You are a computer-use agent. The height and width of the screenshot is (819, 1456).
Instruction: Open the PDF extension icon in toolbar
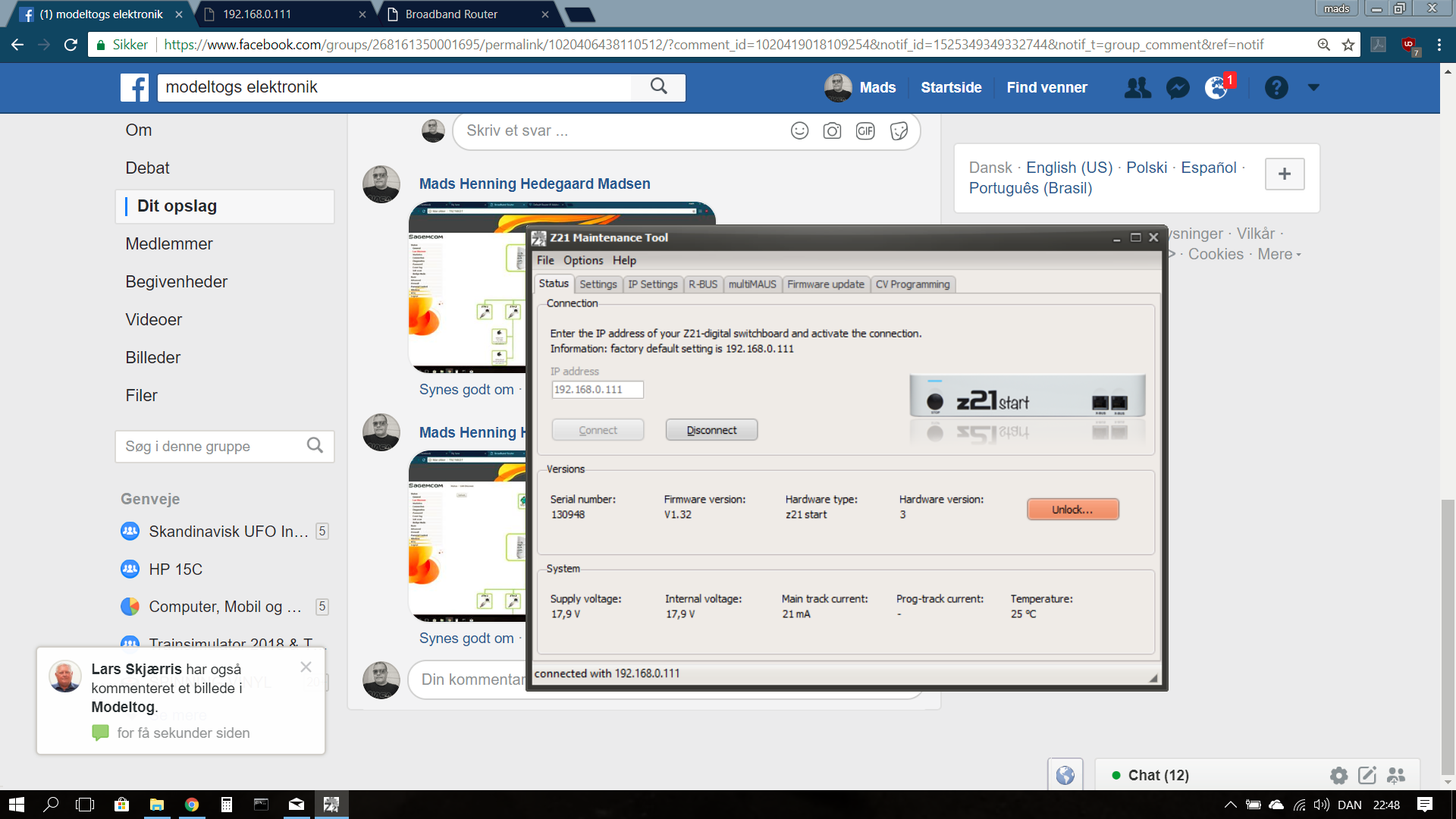coord(1379,45)
